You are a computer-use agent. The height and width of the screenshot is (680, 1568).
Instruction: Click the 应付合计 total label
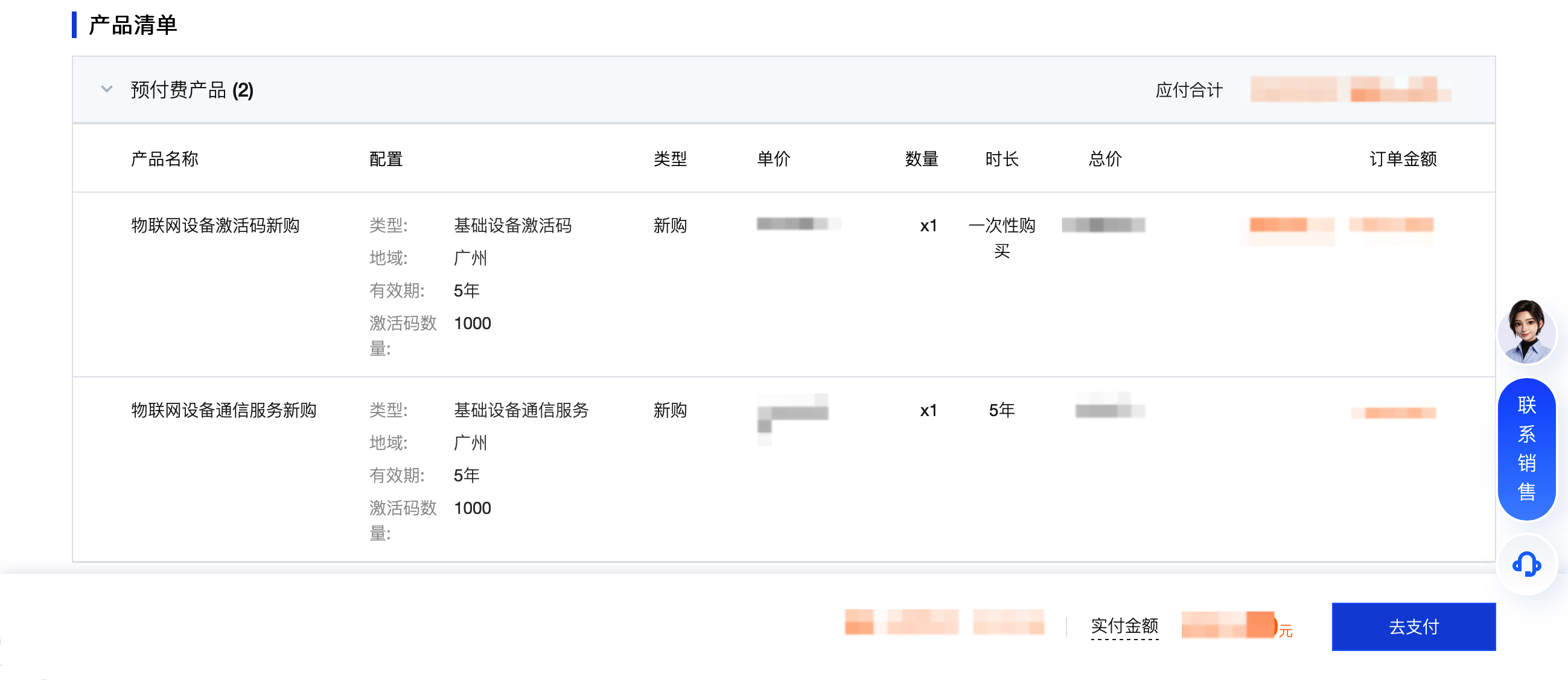[1189, 90]
